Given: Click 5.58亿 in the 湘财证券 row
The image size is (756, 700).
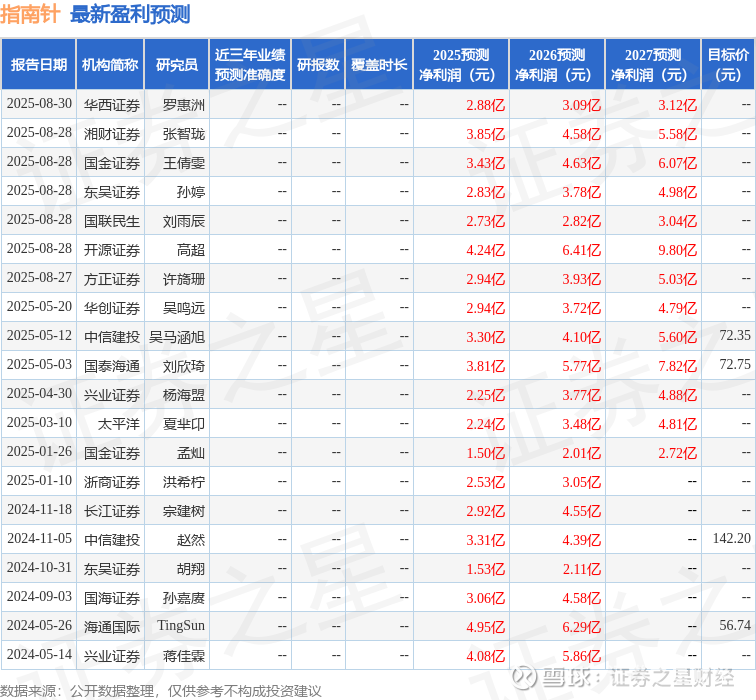Looking at the screenshot, I should (x=677, y=134).
